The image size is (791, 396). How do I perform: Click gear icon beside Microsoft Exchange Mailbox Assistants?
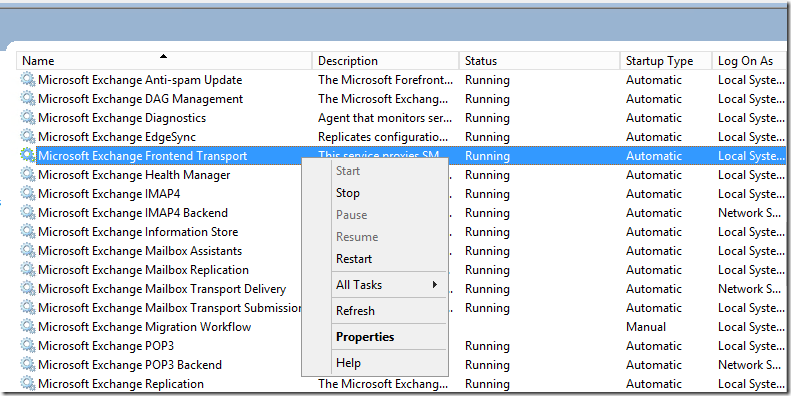pos(28,251)
